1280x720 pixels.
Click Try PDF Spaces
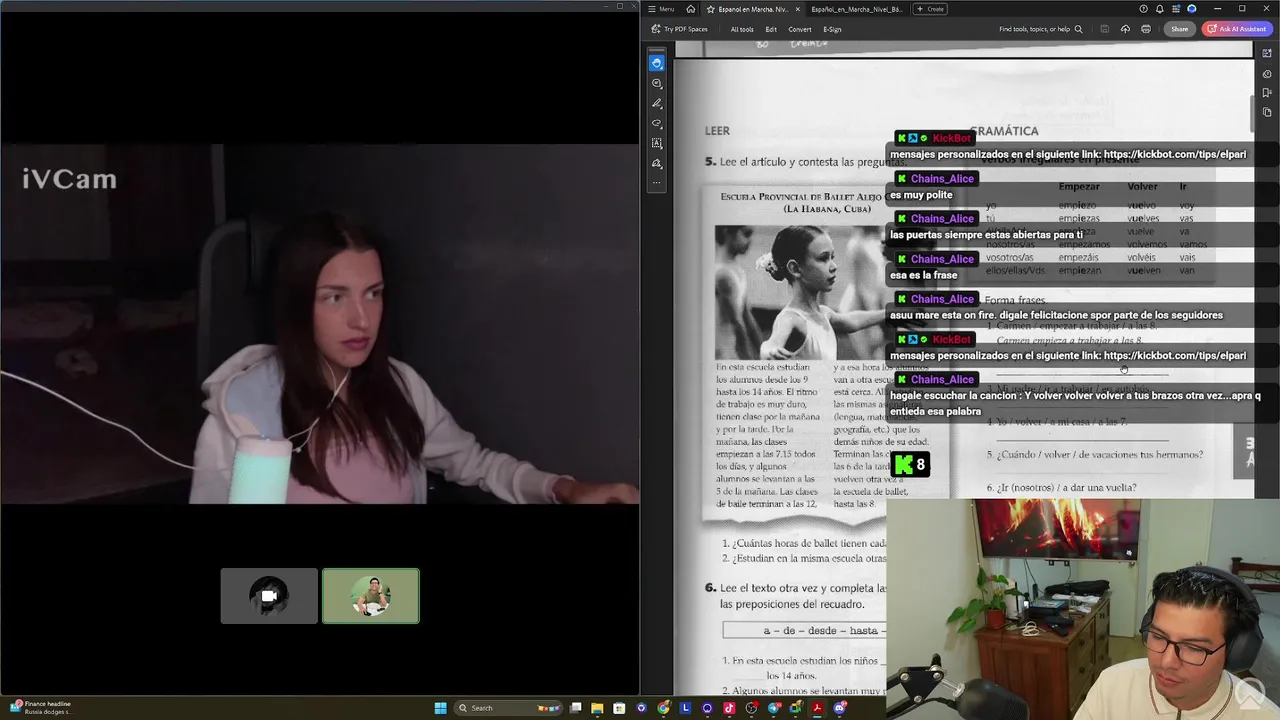pyautogui.click(x=679, y=29)
